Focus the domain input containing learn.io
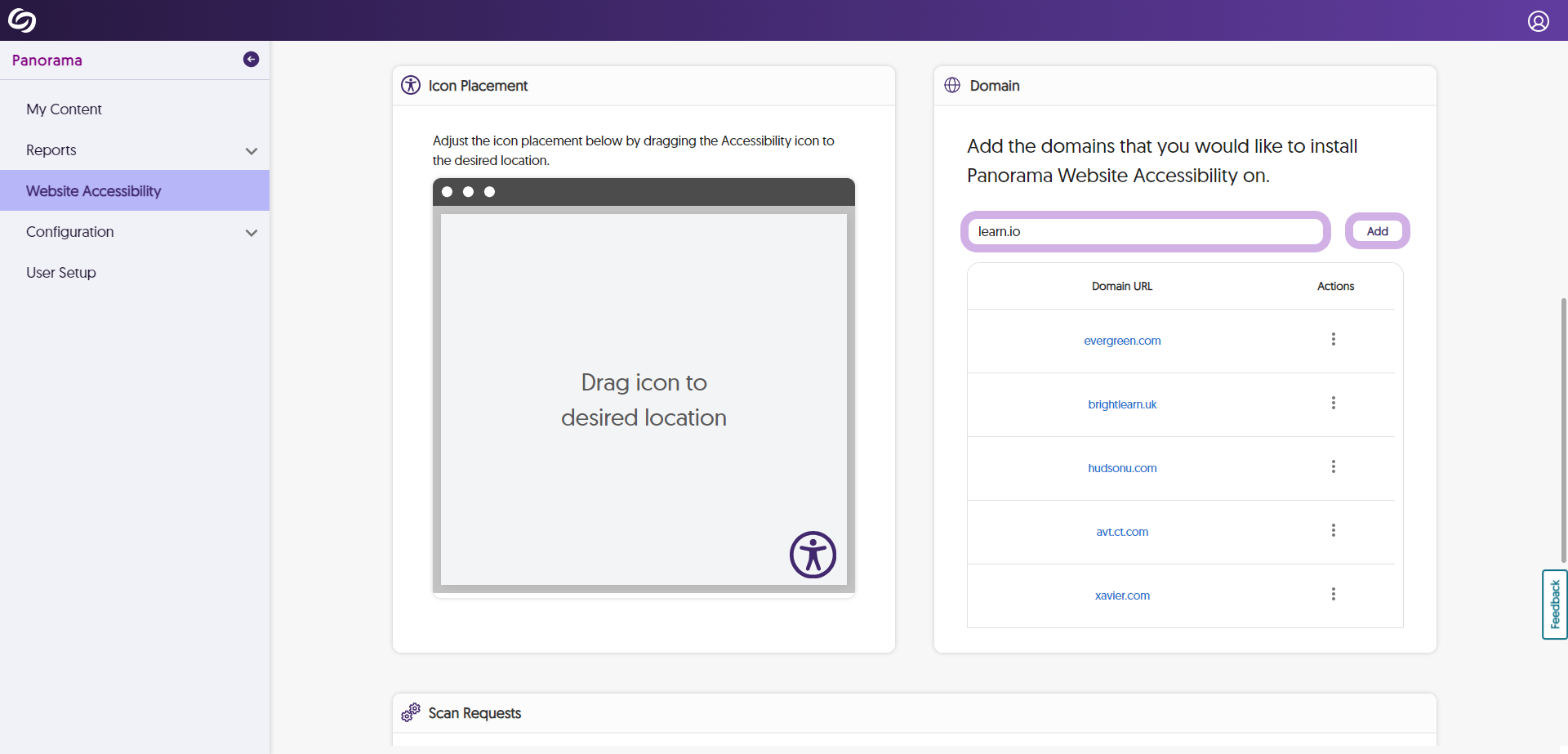 pos(1146,231)
